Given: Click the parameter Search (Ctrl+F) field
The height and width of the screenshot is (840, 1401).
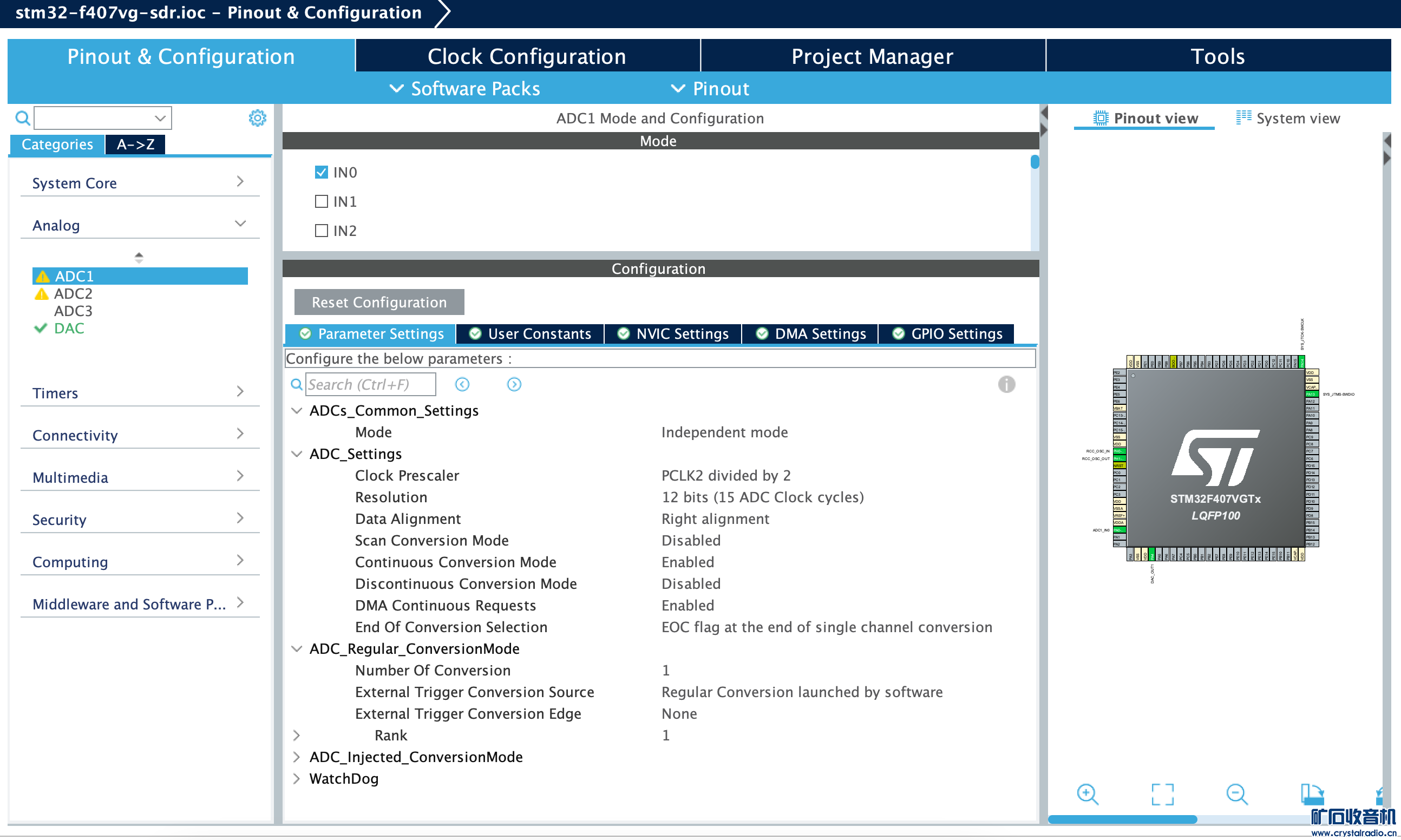Looking at the screenshot, I should [x=371, y=384].
